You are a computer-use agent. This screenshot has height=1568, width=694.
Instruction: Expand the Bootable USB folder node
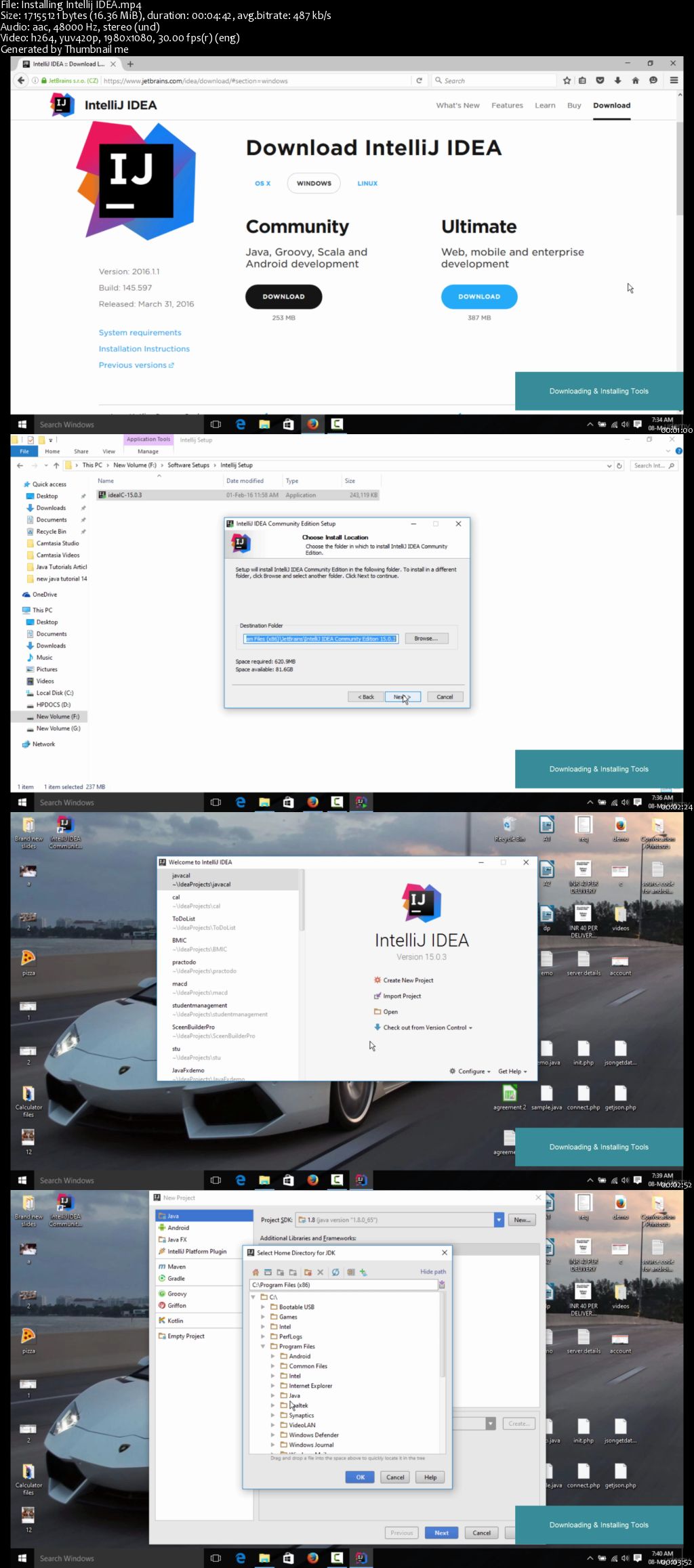[263, 1307]
